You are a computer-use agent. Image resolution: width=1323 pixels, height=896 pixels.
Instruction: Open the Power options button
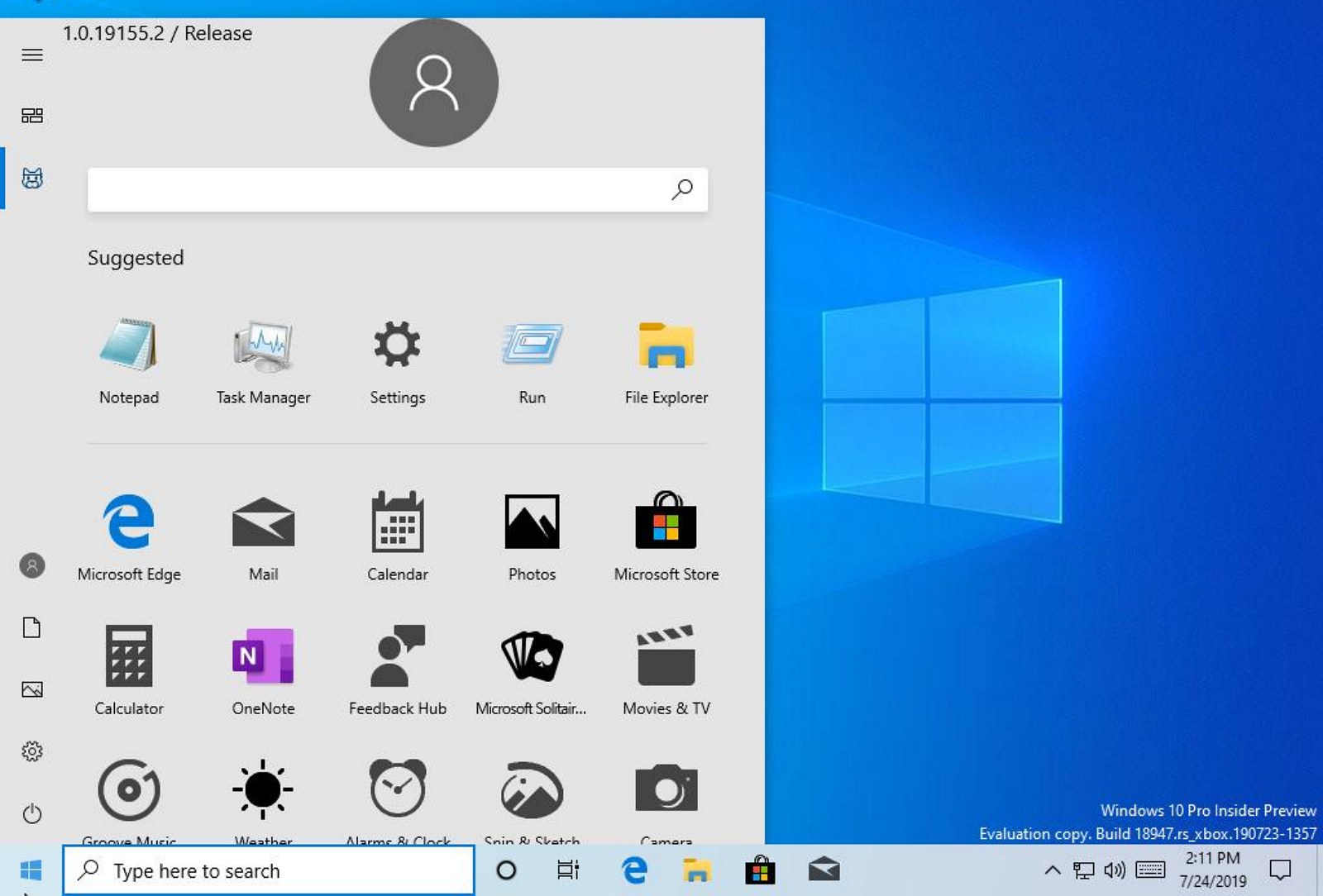[32, 813]
